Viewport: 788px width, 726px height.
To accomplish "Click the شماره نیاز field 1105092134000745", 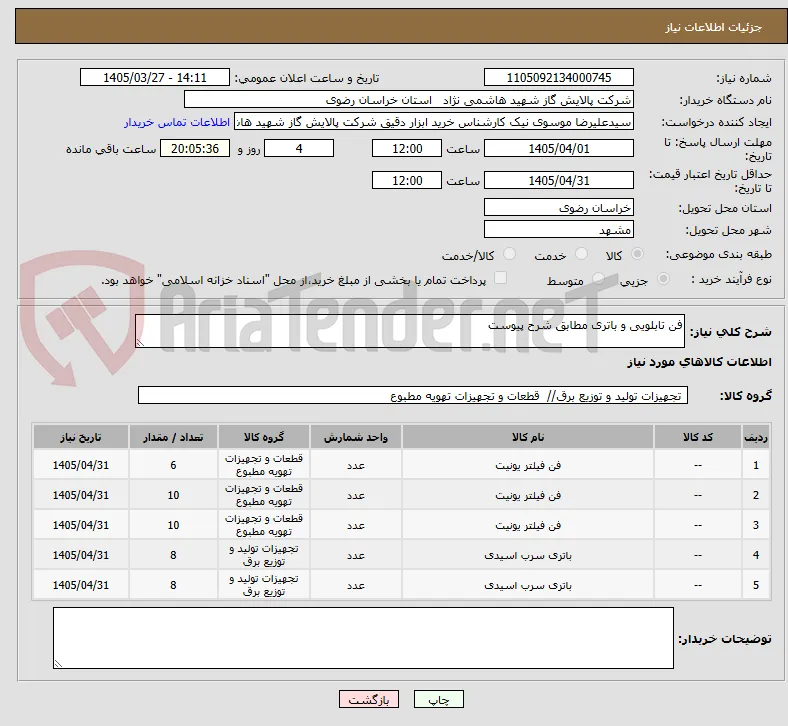I will [558, 77].
